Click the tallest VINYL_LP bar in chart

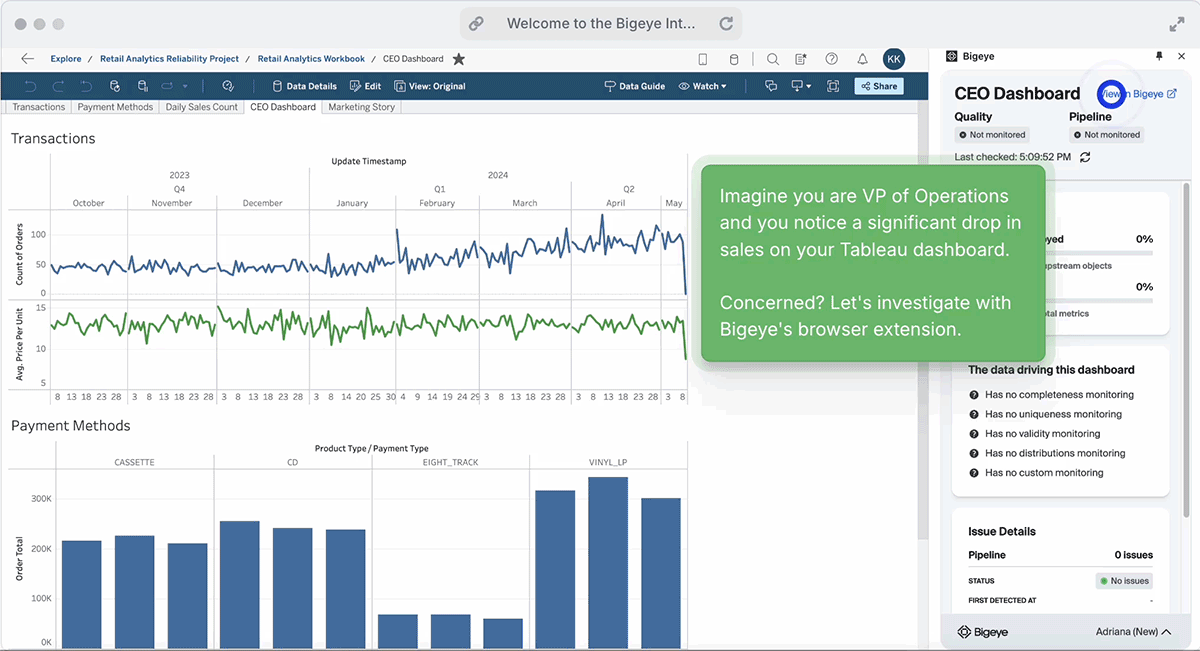(608, 562)
